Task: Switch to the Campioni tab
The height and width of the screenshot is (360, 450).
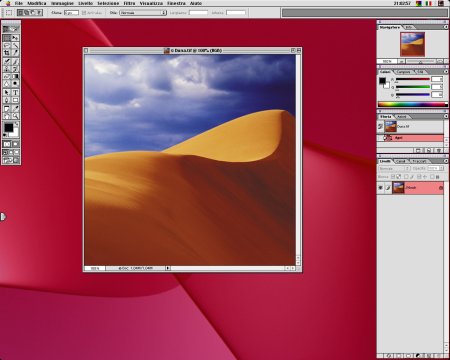Action: coord(403,72)
